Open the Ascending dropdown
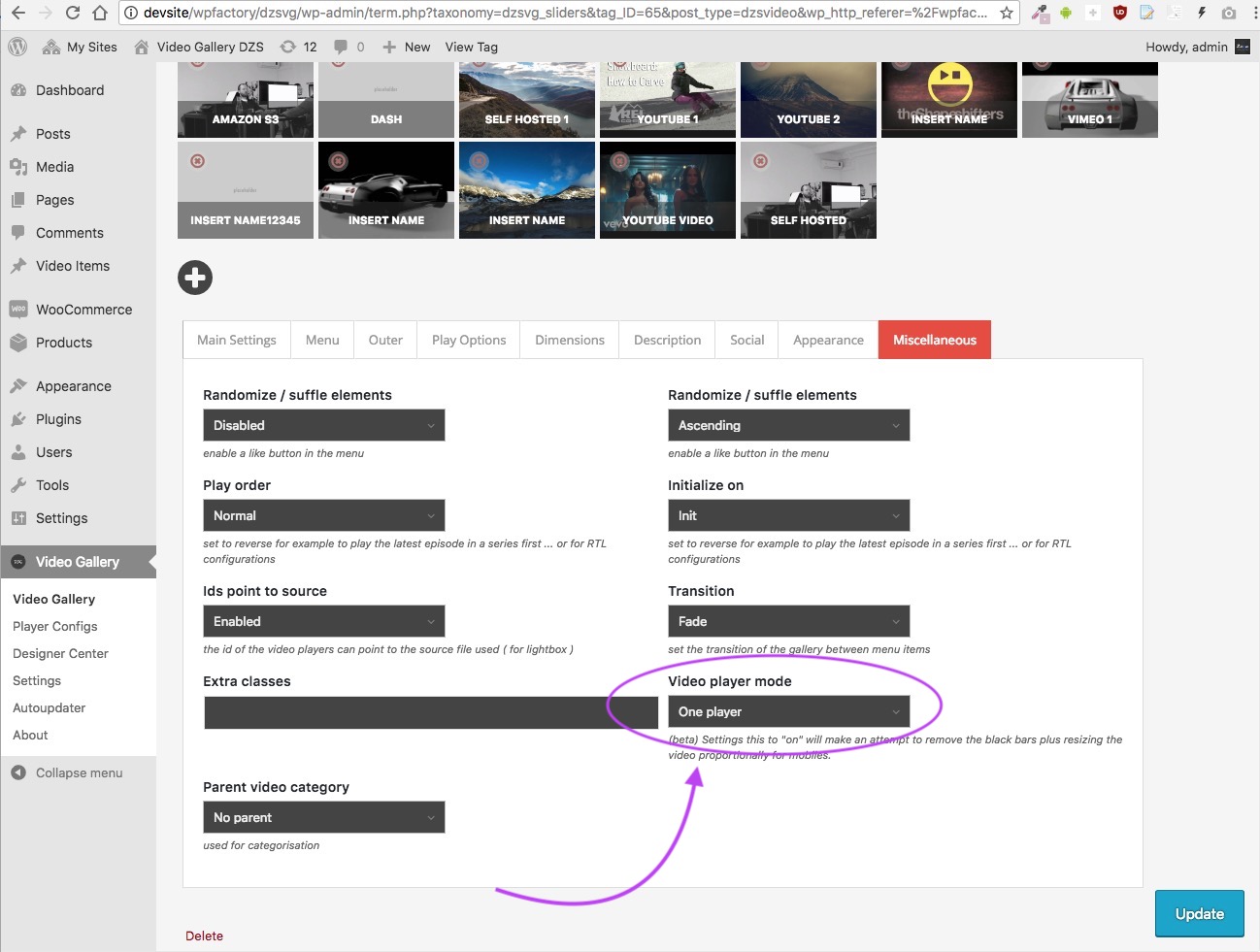 pos(789,425)
